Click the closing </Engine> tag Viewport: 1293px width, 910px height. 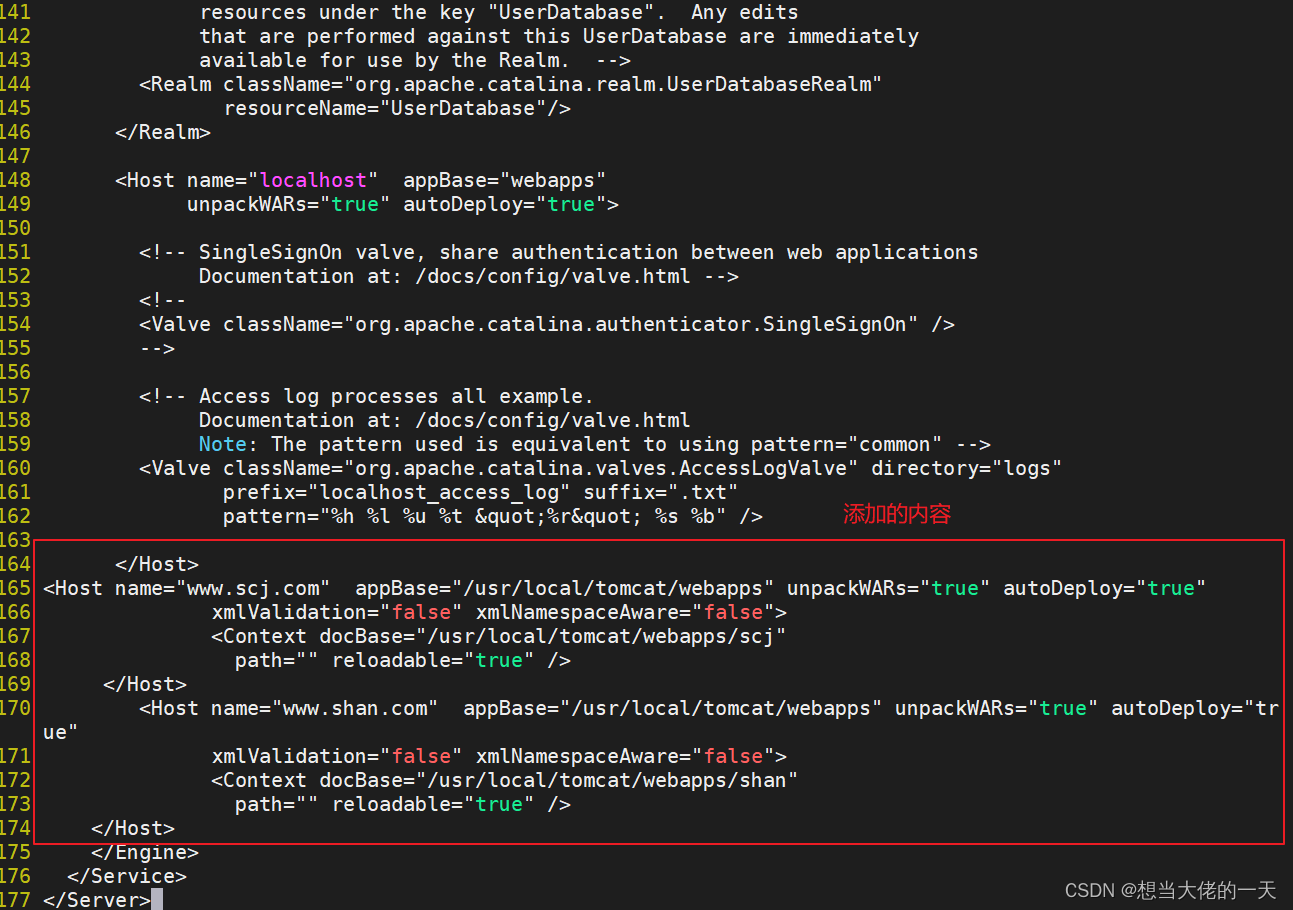coord(145,852)
